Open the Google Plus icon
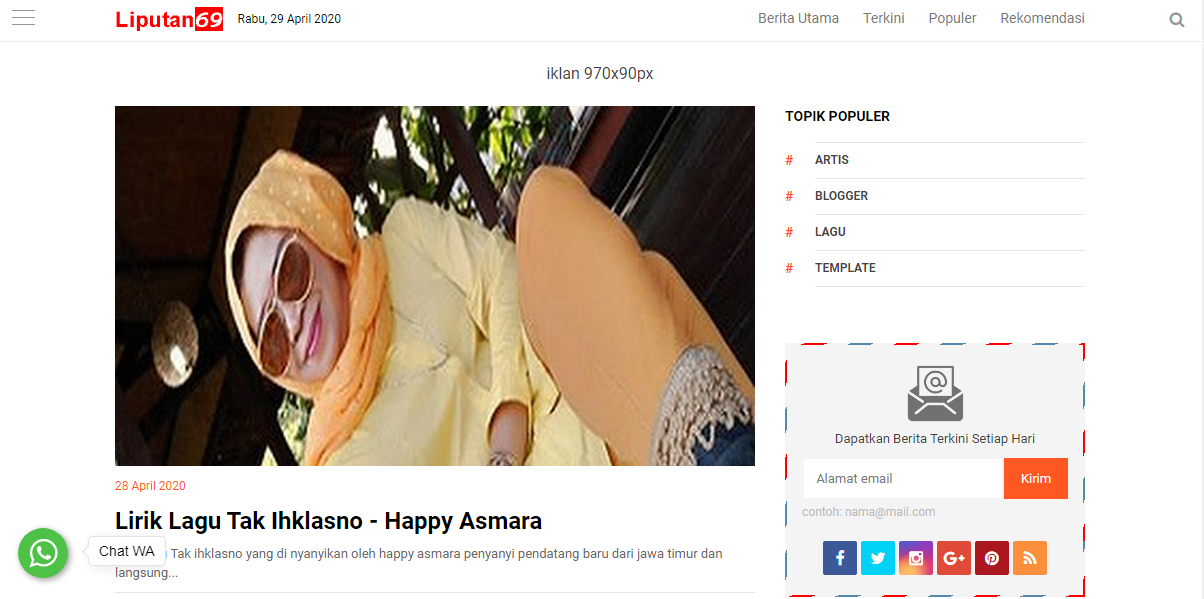Screen dimensions: 1204x599 (954, 558)
